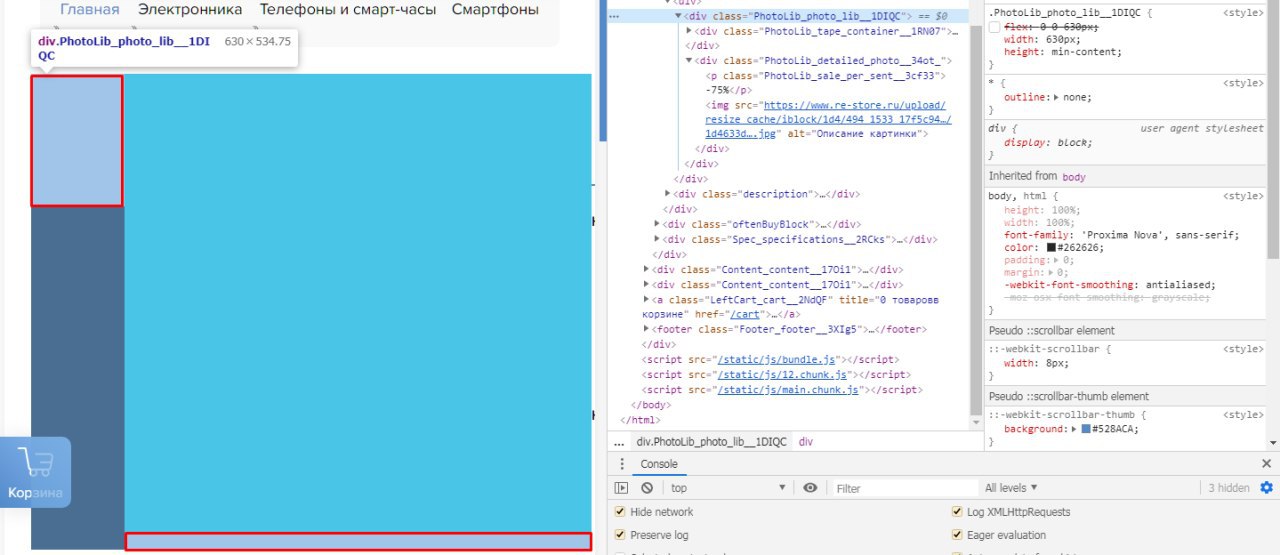Go to Электронника in the breadcrumb
The image size is (1280, 555).
tap(190, 9)
